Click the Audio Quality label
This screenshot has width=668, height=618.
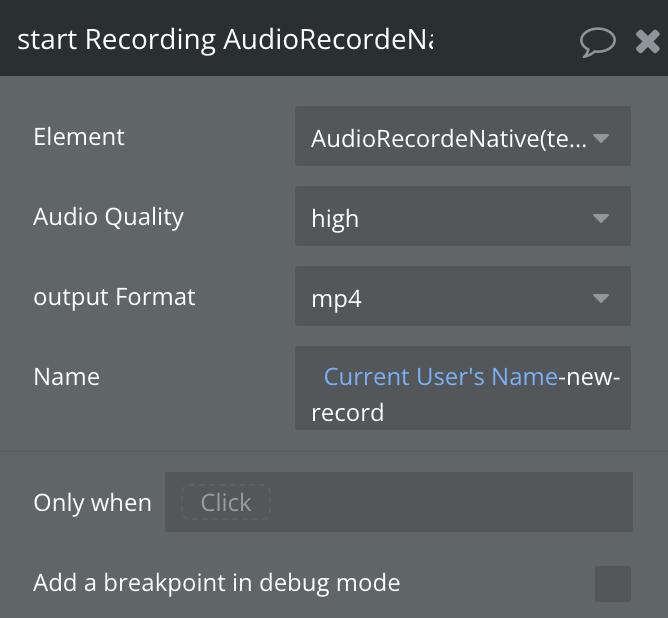(x=108, y=217)
